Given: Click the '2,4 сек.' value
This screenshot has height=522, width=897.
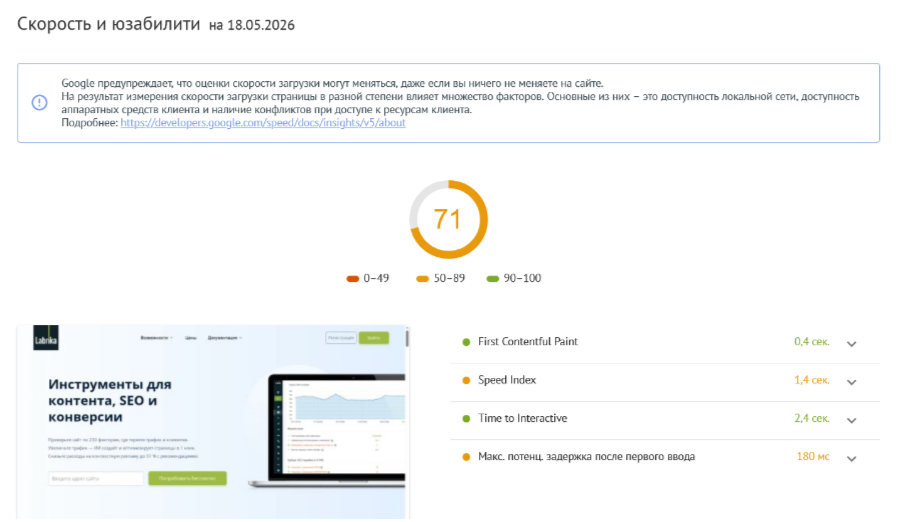Looking at the screenshot, I should 811,418.
